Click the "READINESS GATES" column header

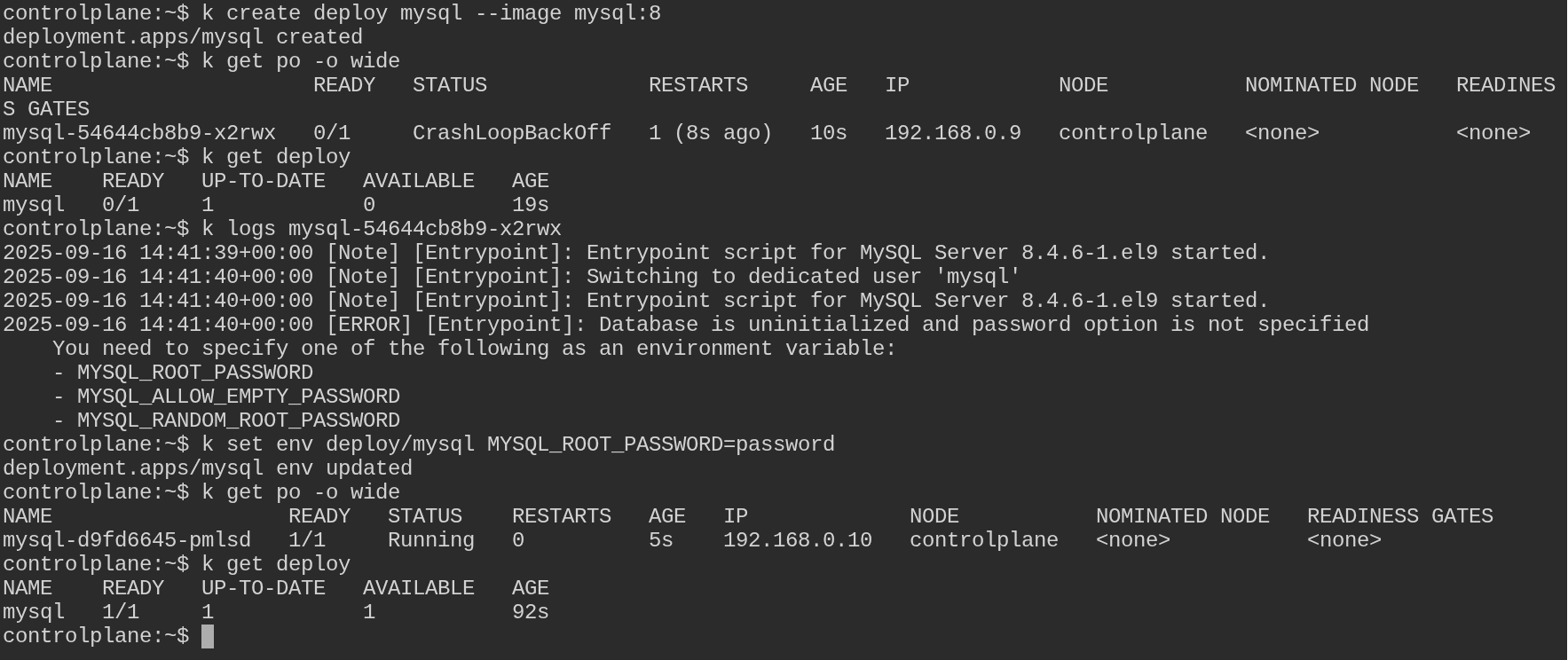coord(1399,516)
